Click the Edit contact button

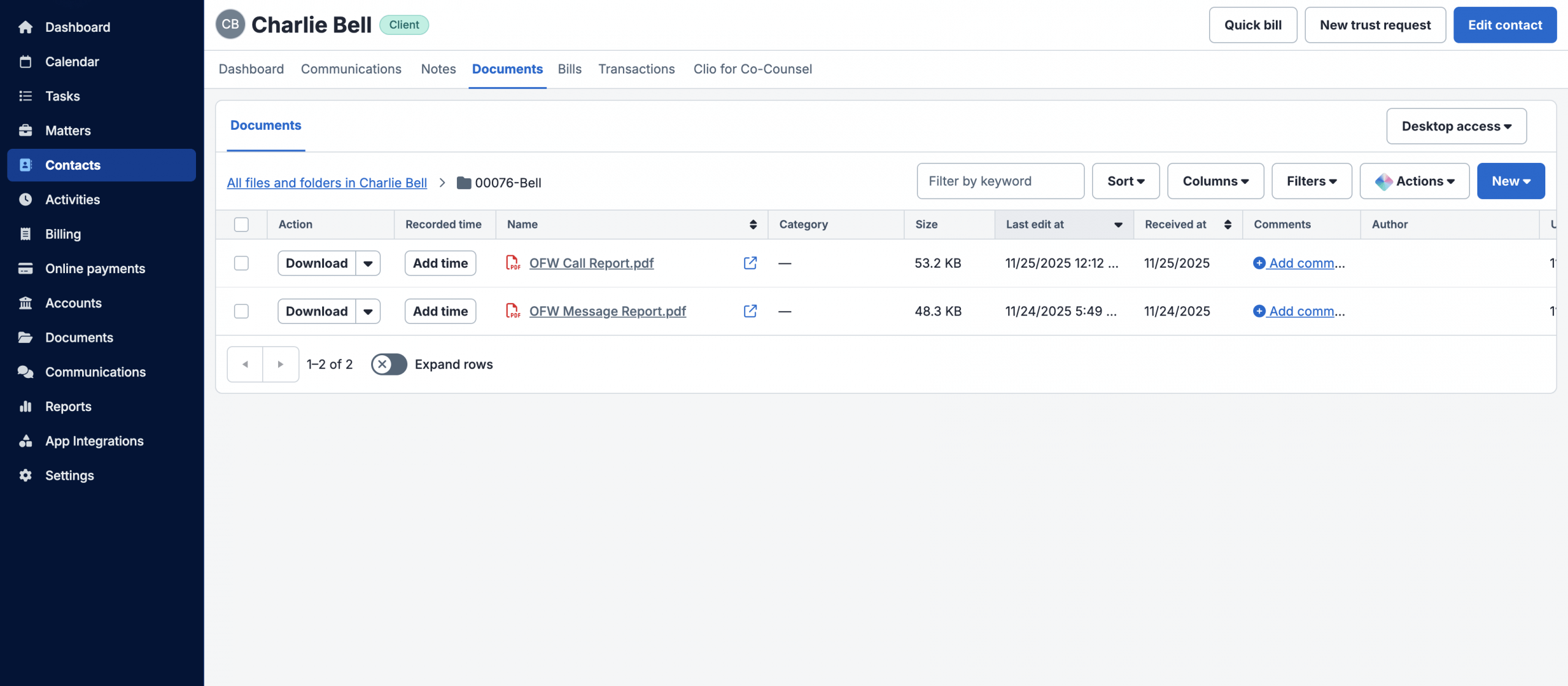click(x=1504, y=25)
